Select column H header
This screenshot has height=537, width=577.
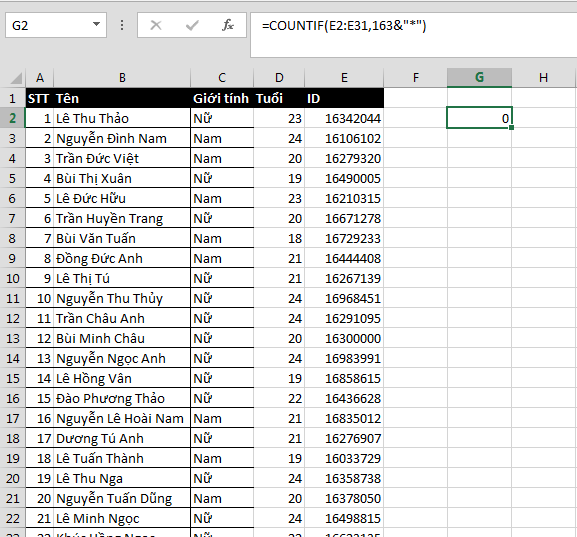(543, 78)
